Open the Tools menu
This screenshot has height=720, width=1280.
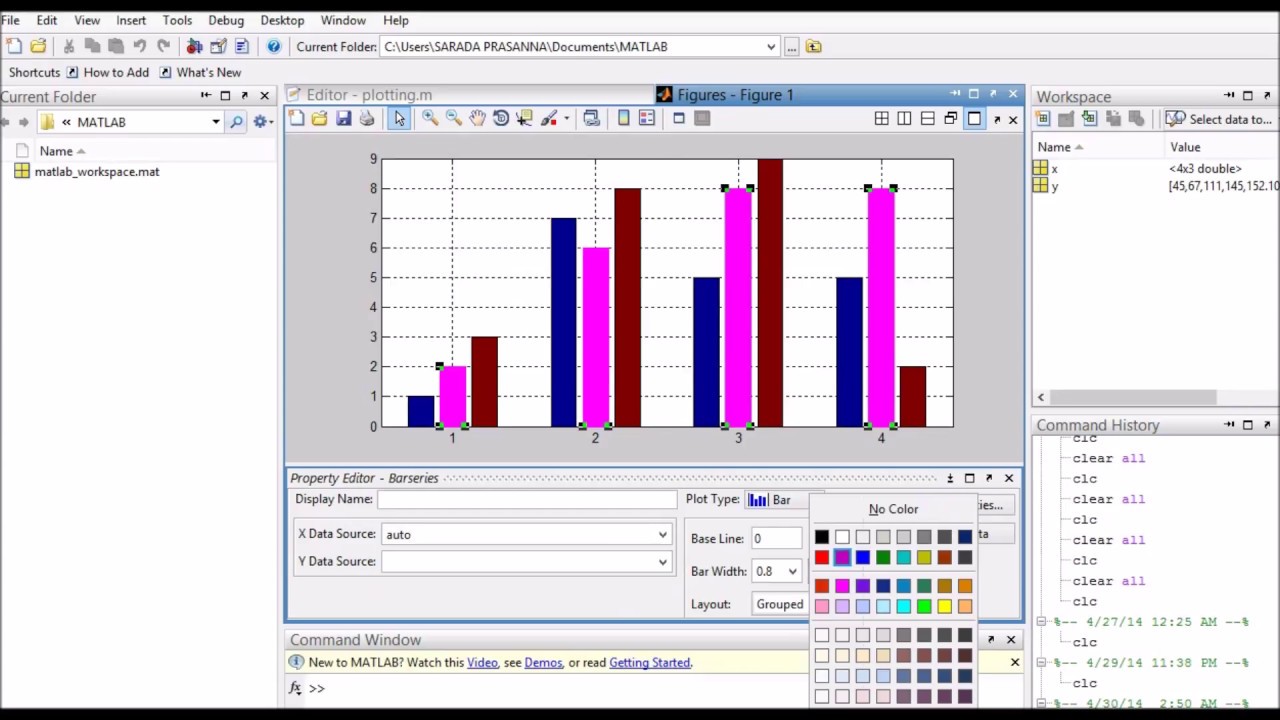[177, 20]
